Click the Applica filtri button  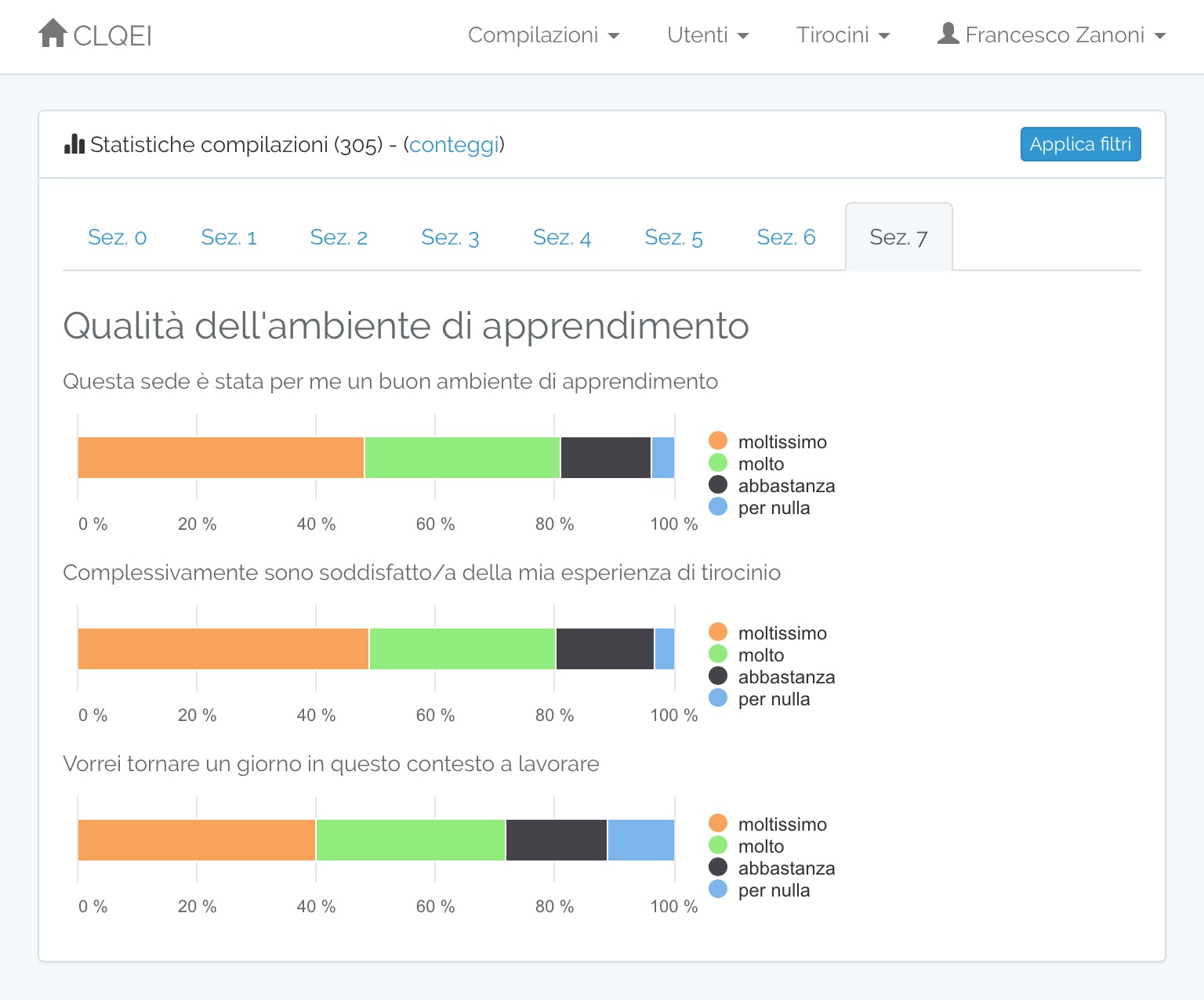click(1080, 144)
